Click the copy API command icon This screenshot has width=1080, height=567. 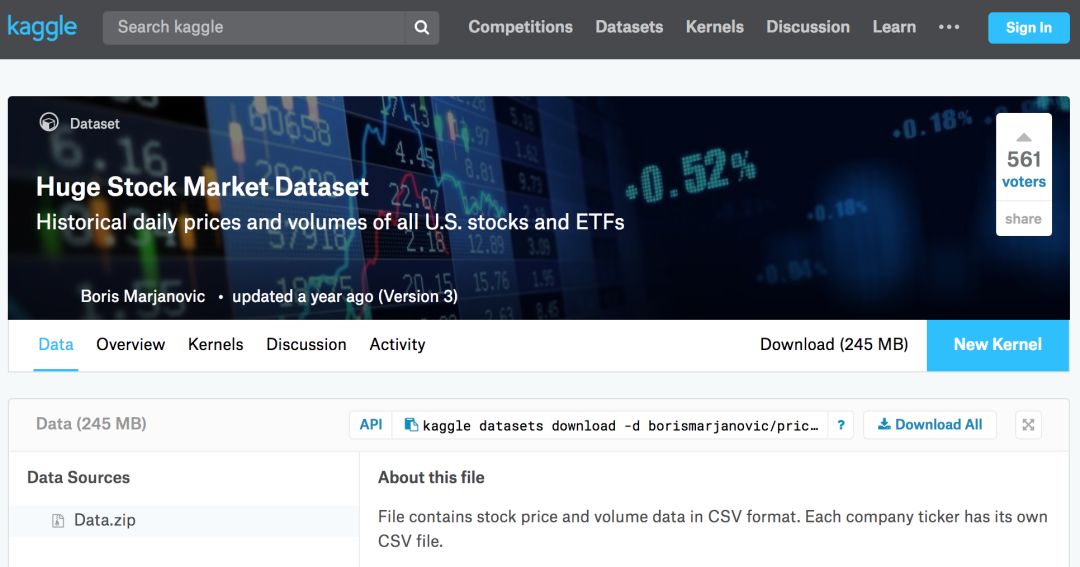point(410,425)
